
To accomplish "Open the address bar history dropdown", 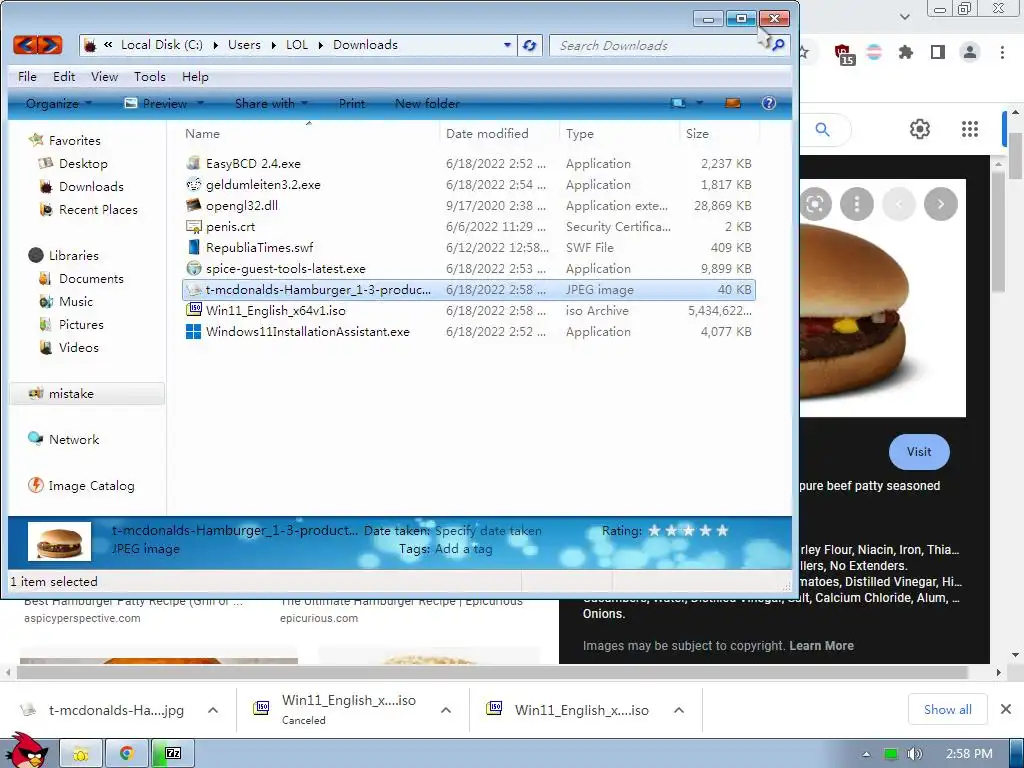I will tap(507, 45).
